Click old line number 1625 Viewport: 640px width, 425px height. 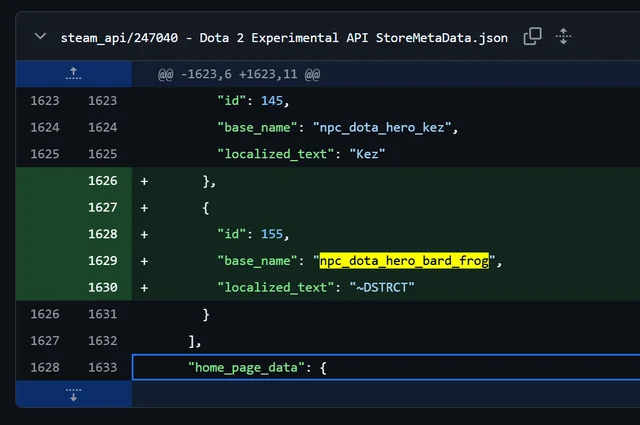point(45,154)
